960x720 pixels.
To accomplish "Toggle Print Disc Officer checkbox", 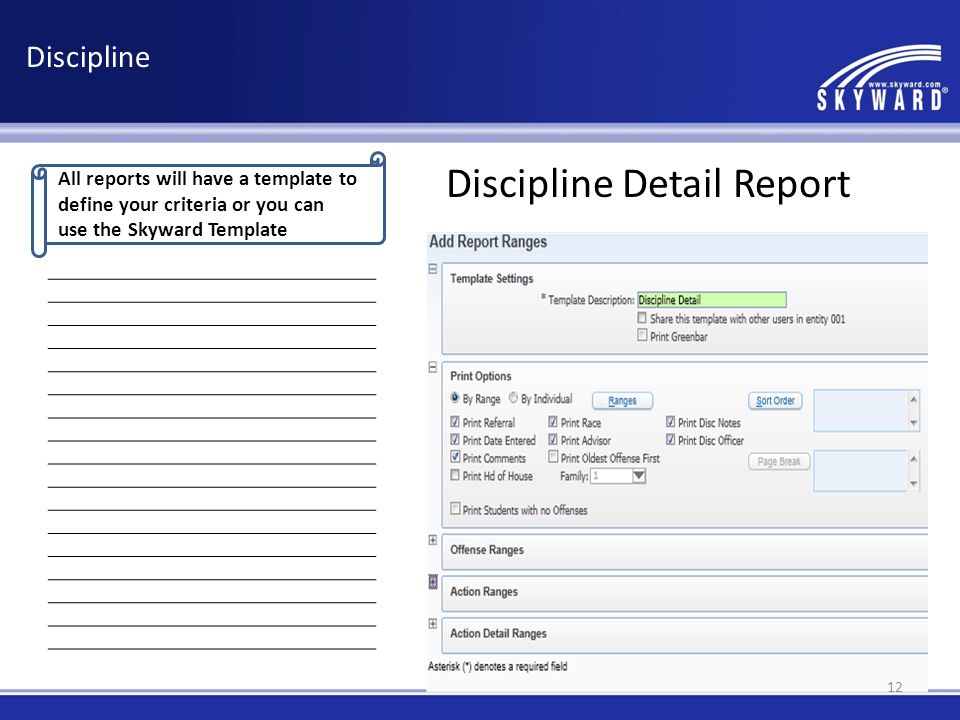I will [670, 440].
